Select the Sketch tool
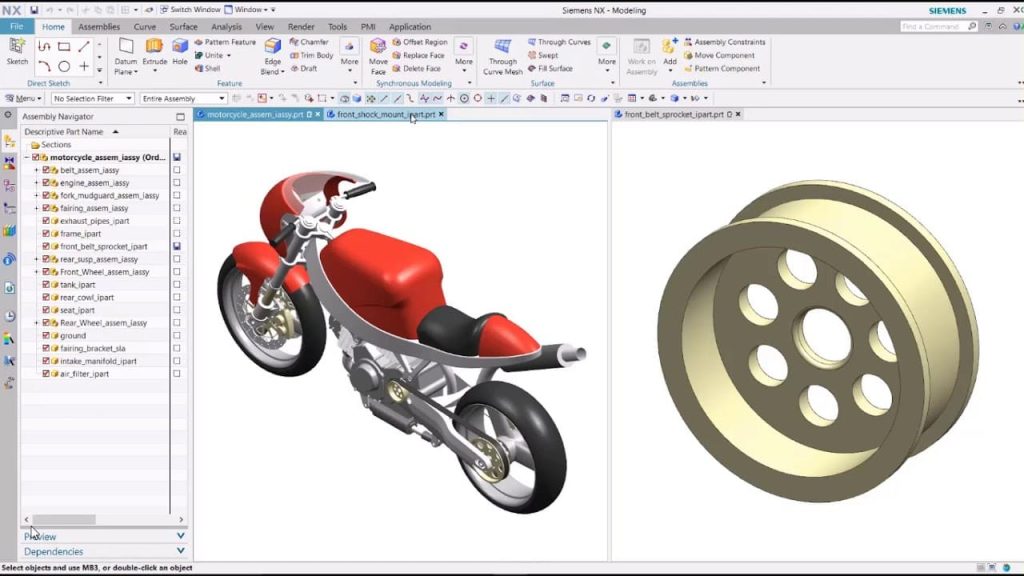The width and height of the screenshot is (1024, 576). (x=16, y=52)
